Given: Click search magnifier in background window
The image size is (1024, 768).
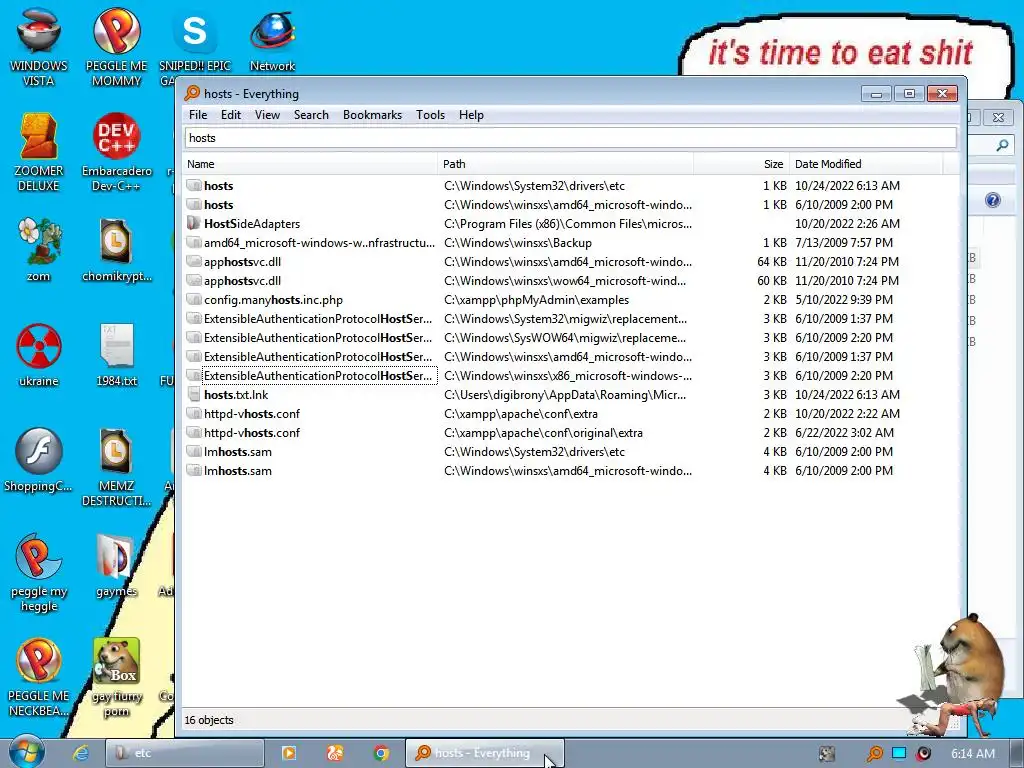Looking at the screenshot, I should point(1002,145).
